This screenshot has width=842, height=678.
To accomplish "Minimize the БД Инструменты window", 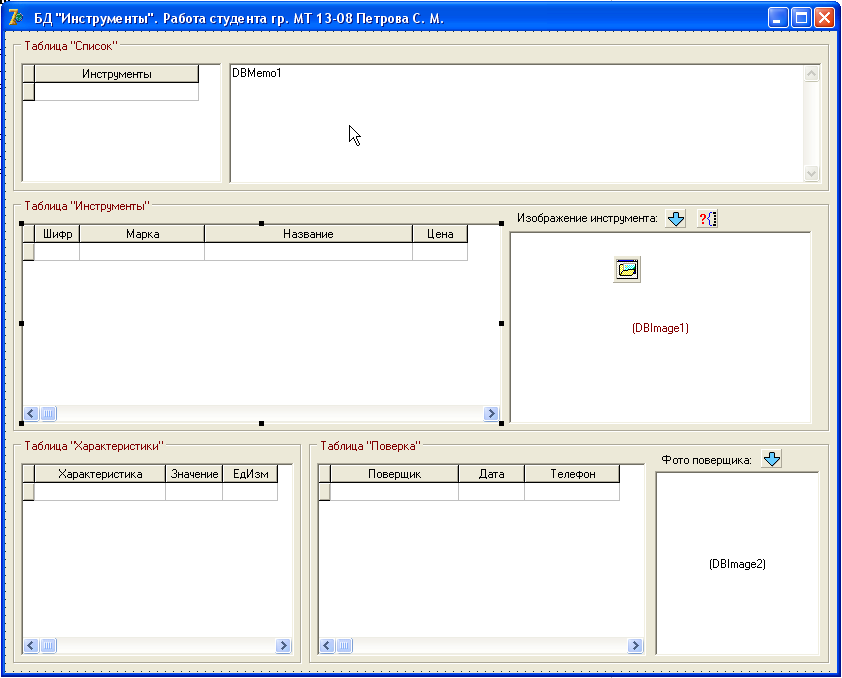I will coord(777,18).
